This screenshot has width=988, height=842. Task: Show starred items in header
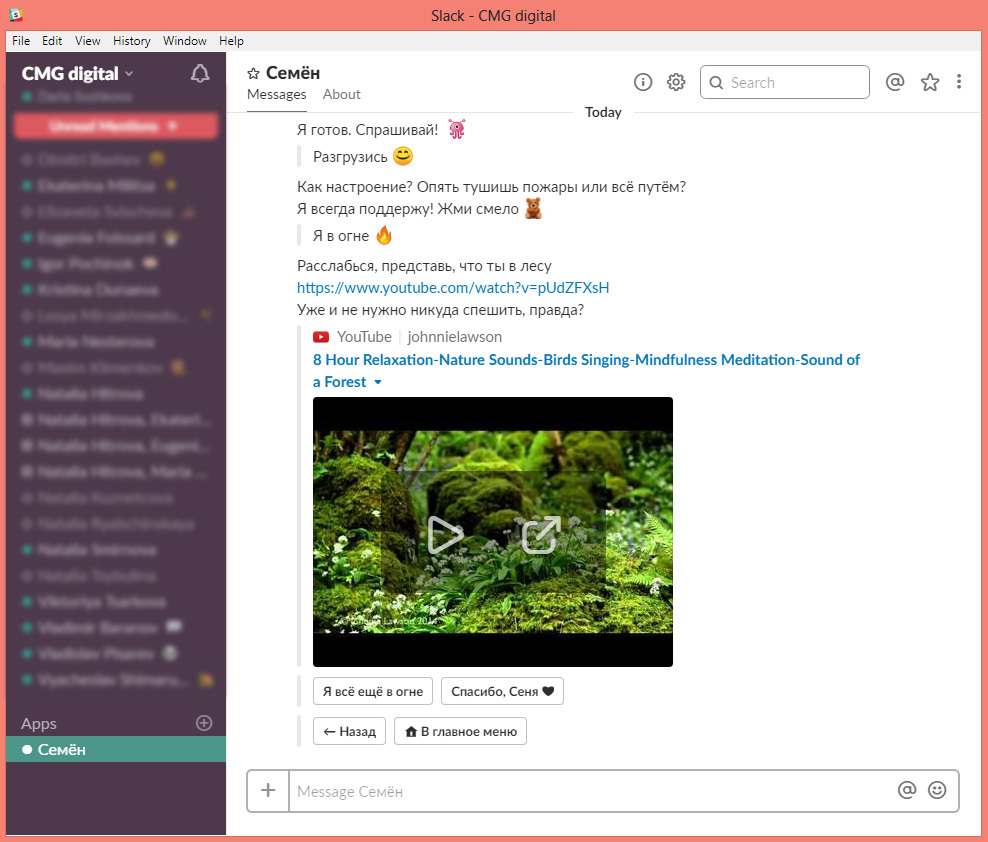point(930,82)
